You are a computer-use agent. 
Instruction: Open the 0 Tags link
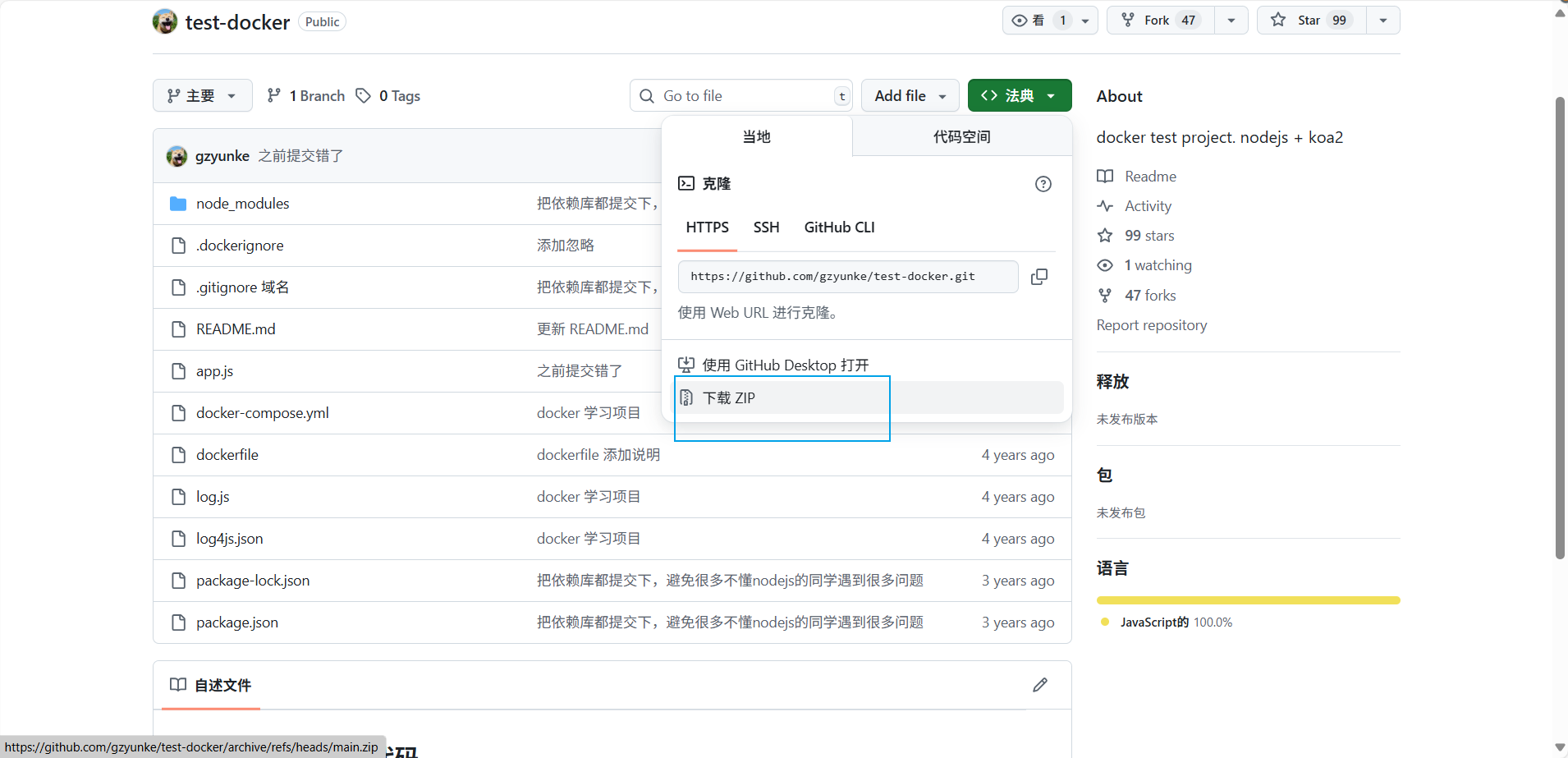coord(388,96)
